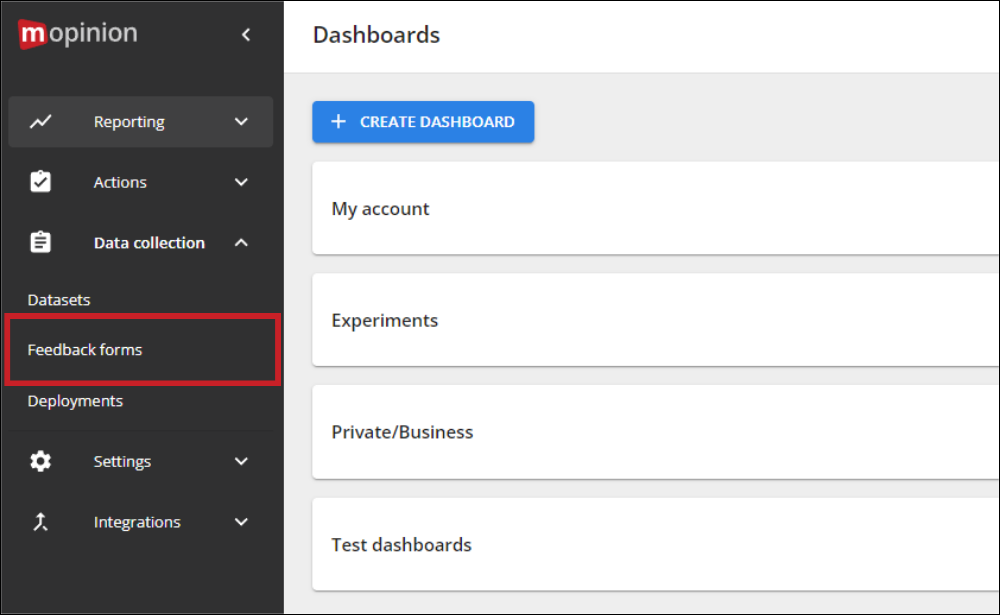Expand the Actions menu
Image resolution: width=1000 pixels, height=615 pixels.
[x=241, y=181]
